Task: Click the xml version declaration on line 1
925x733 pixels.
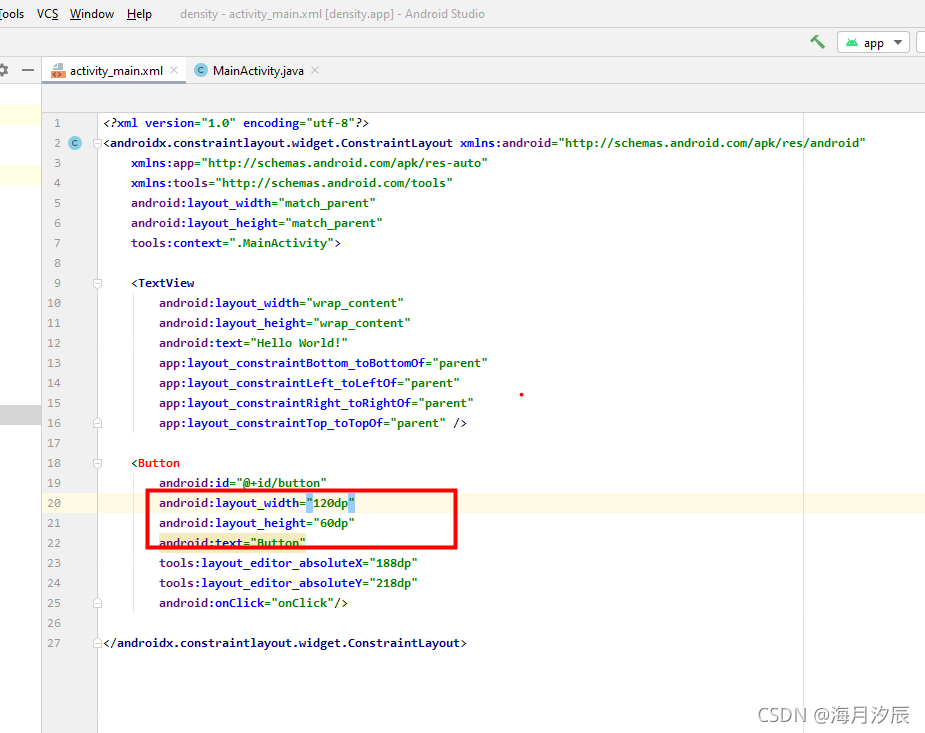Action: click(x=236, y=123)
